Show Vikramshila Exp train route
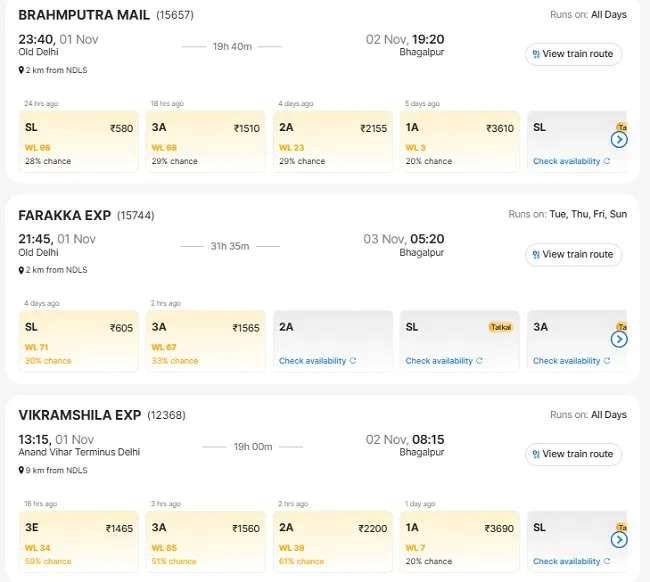This screenshot has width=650, height=582. [573, 454]
